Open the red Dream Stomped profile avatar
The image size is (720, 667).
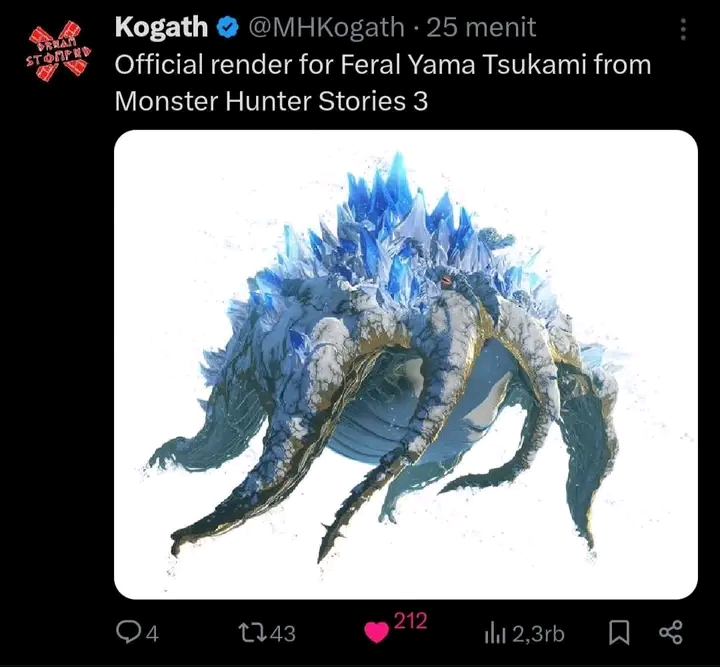coord(57,49)
